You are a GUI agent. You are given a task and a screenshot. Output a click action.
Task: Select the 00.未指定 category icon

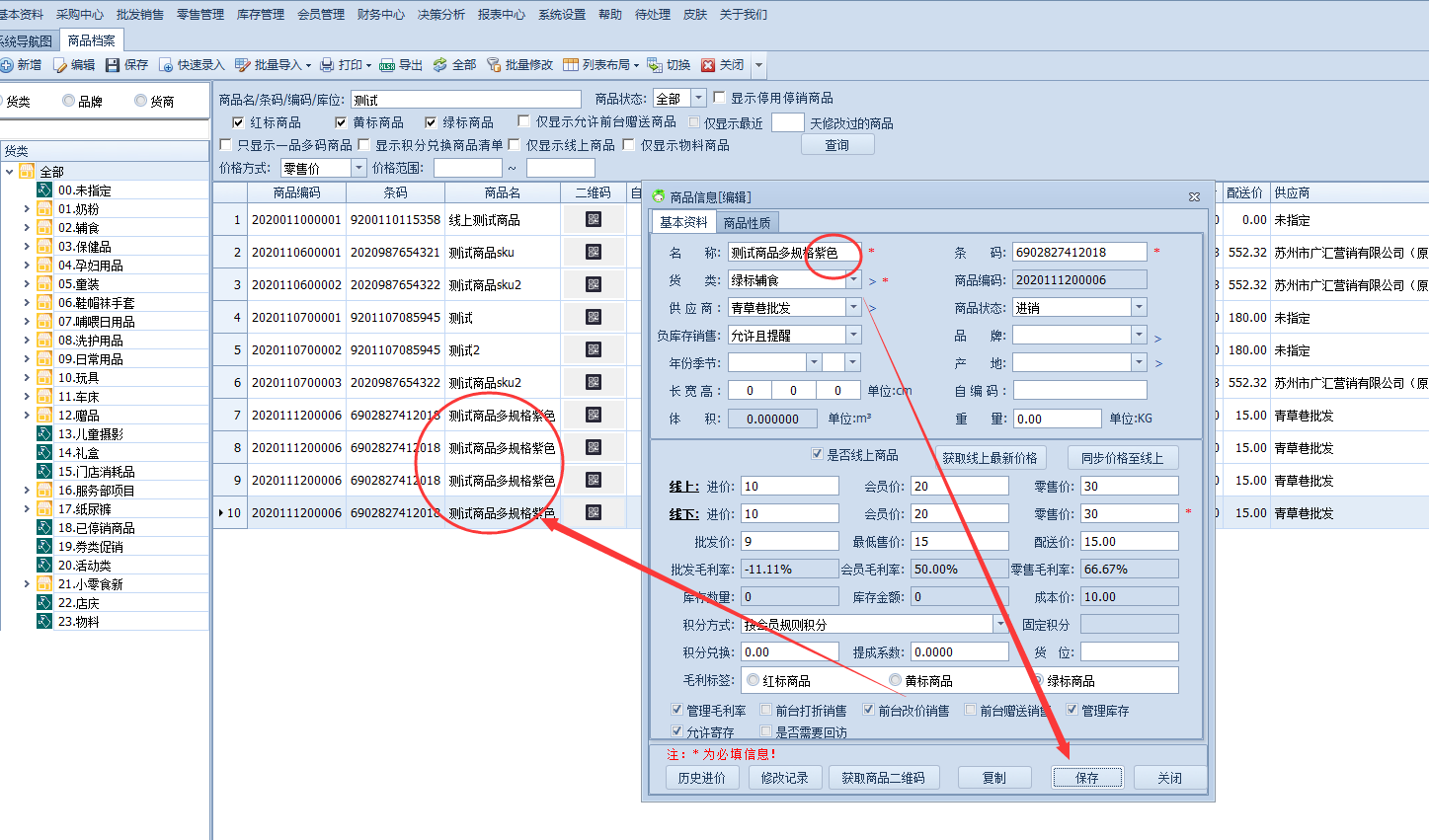pos(44,190)
